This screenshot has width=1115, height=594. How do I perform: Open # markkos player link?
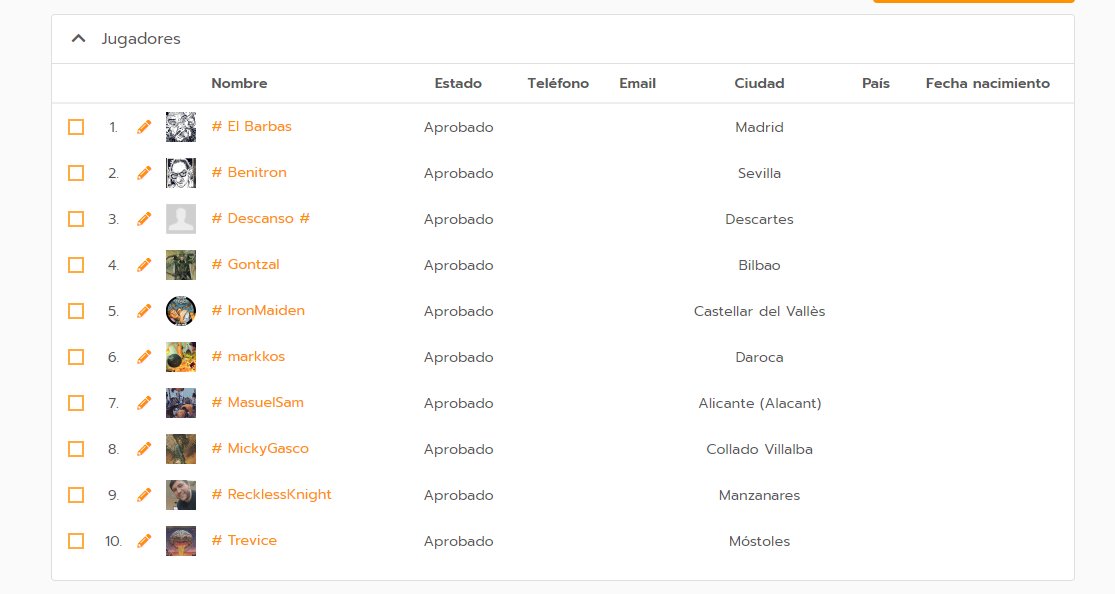pos(248,356)
